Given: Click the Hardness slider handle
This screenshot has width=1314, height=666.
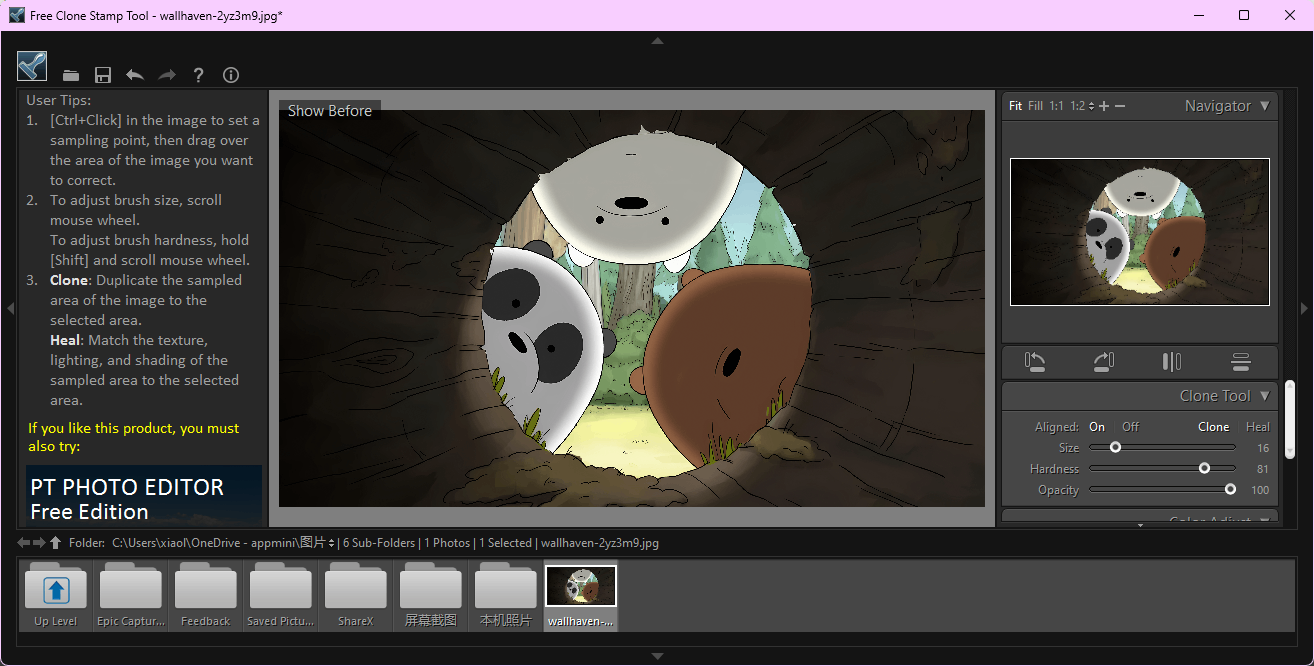Looking at the screenshot, I should tap(1204, 469).
